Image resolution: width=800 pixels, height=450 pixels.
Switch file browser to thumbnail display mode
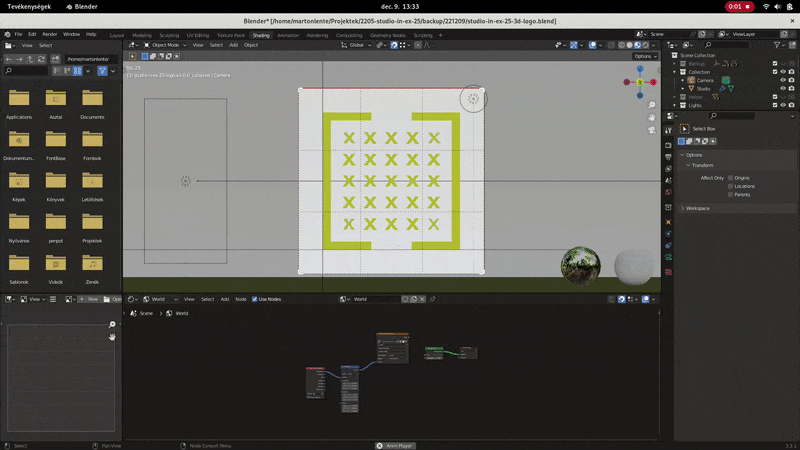coord(78,71)
